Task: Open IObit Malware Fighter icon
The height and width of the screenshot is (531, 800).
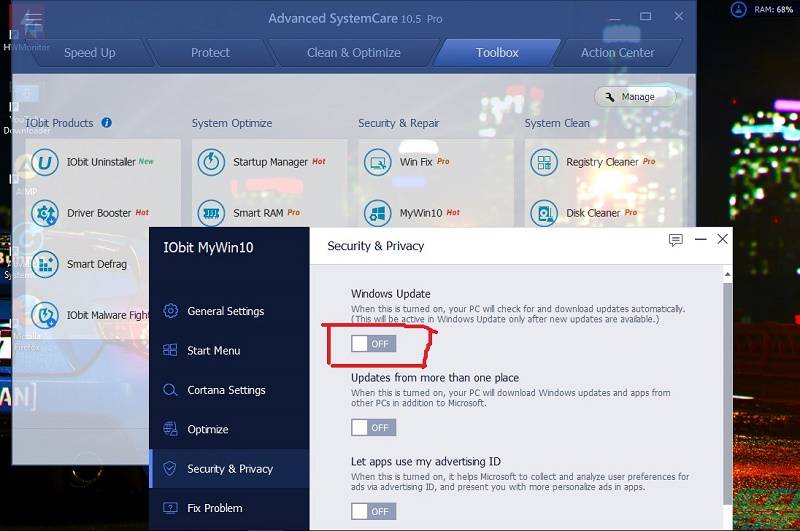Action: tap(45, 315)
